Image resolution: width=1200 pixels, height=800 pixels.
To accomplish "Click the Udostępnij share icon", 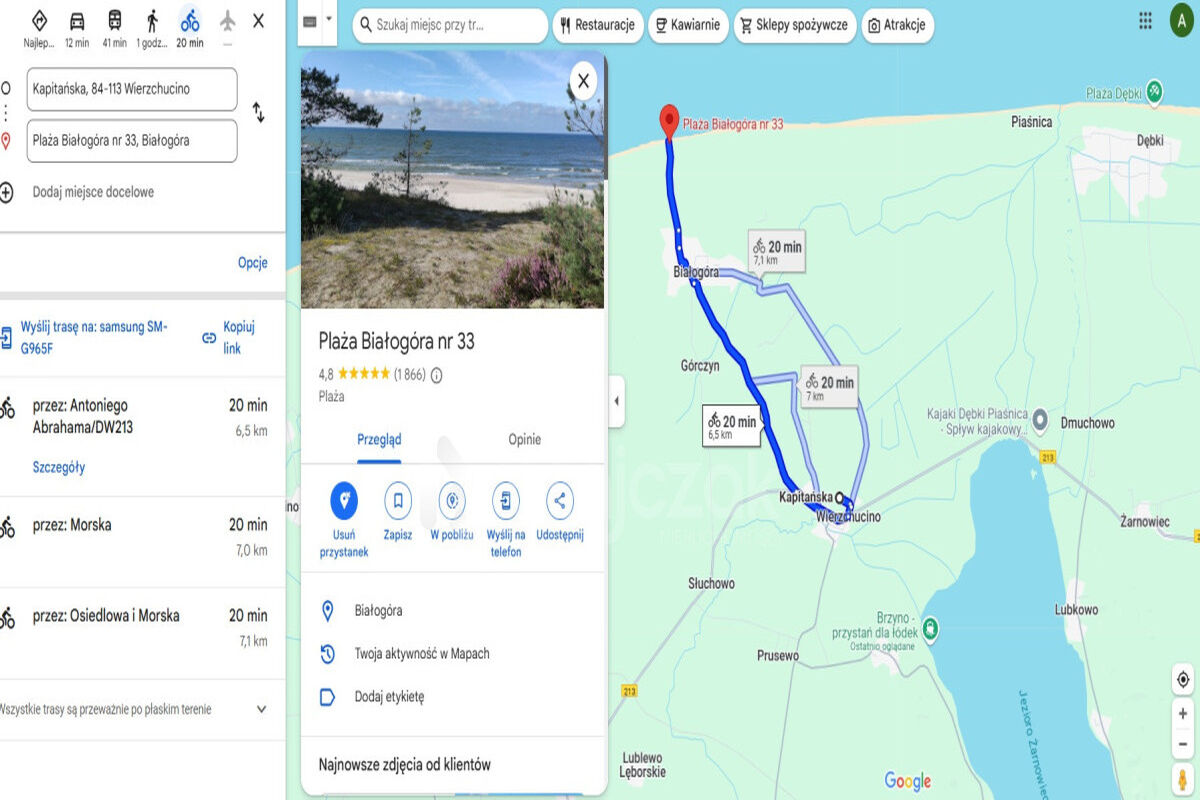I will pyautogui.click(x=559, y=500).
